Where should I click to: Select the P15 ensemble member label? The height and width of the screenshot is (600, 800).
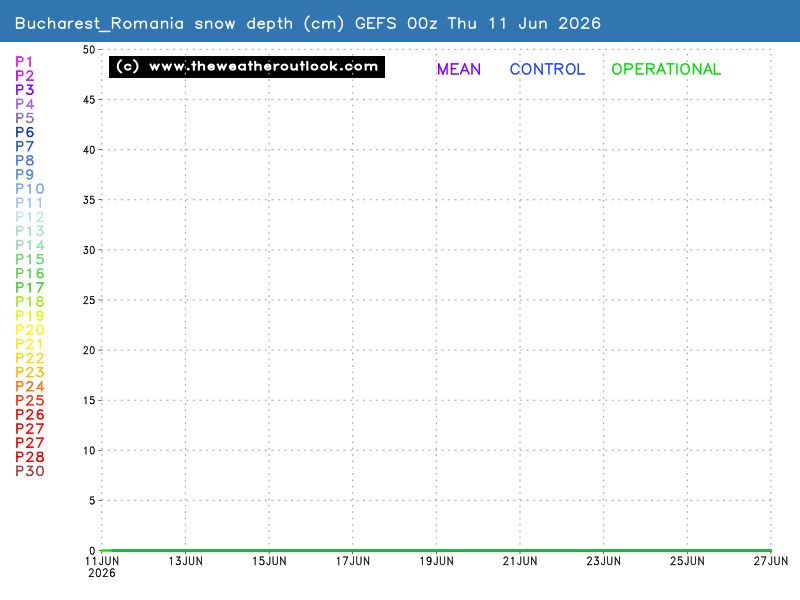[30, 259]
